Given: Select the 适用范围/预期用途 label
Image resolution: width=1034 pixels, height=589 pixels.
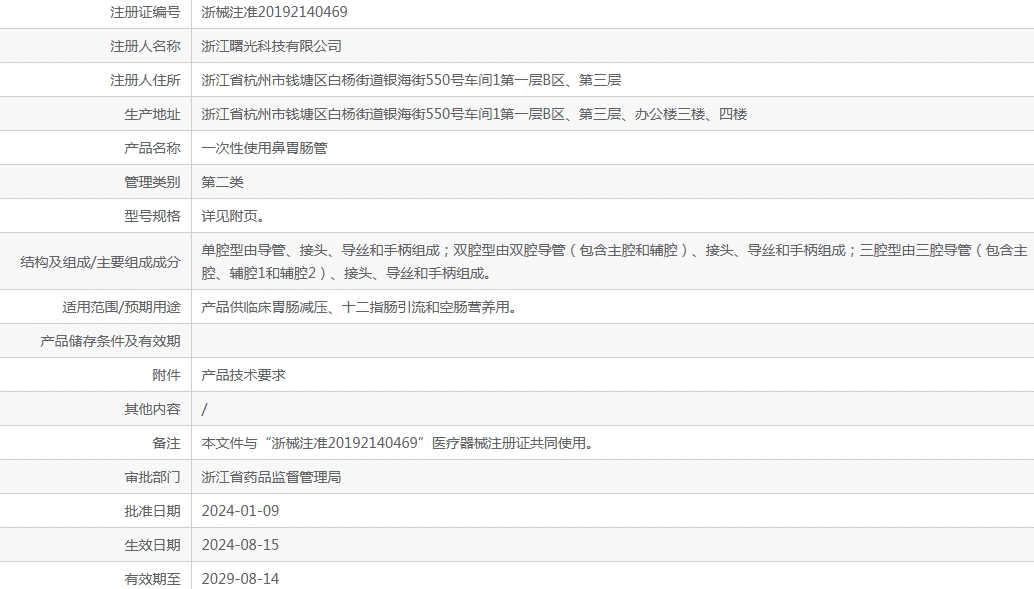Looking at the screenshot, I should click(121, 307).
